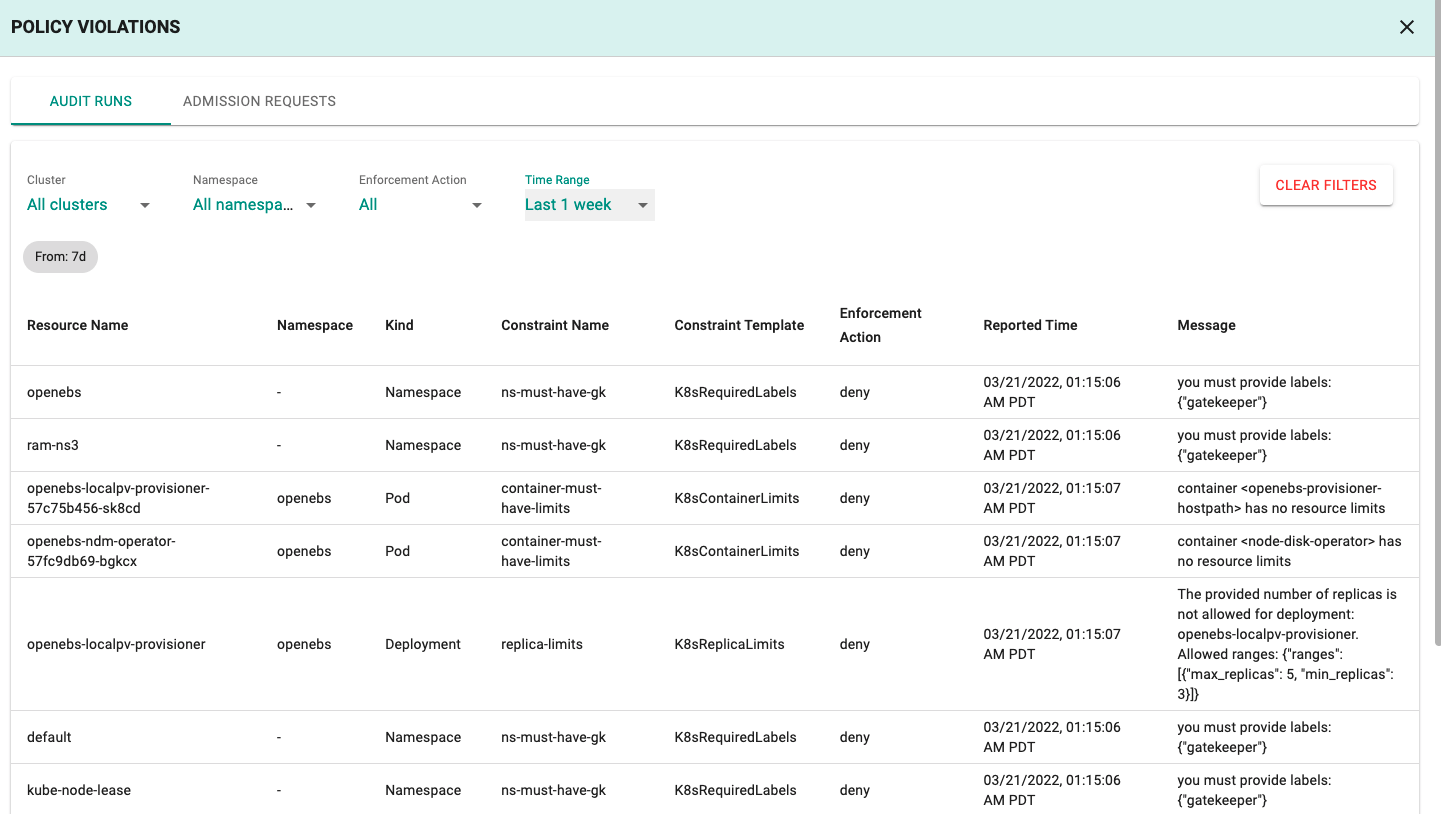Click 'K8sContainerLimits' in the sk8cd pod row
The height and width of the screenshot is (814, 1441).
click(x=737, y=498)
